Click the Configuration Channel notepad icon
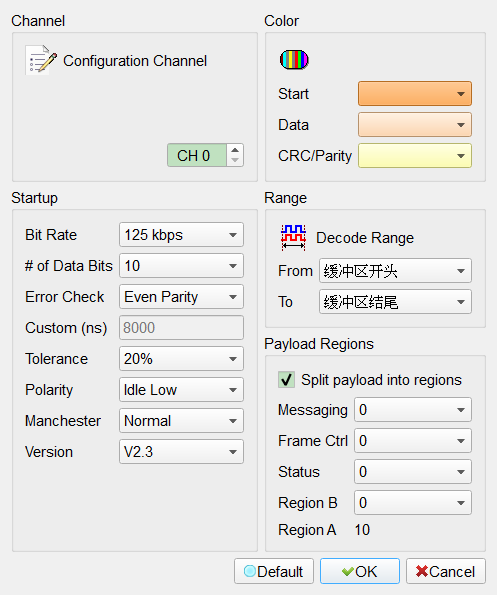Viewport: 497px width, 595px height. click(x=41, y=60)
